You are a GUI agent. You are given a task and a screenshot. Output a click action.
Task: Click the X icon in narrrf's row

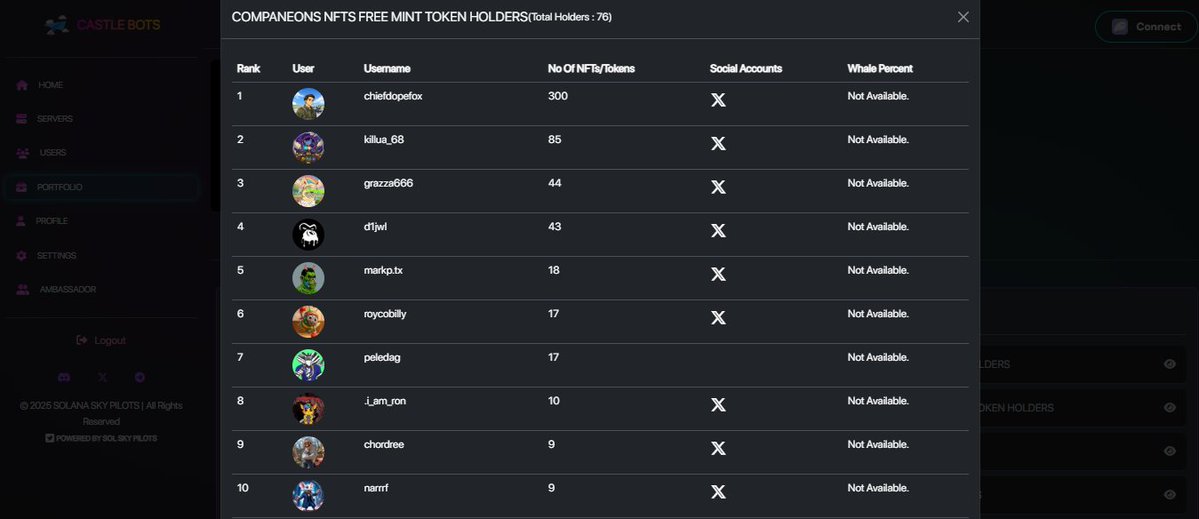click(x=718, y=492)
